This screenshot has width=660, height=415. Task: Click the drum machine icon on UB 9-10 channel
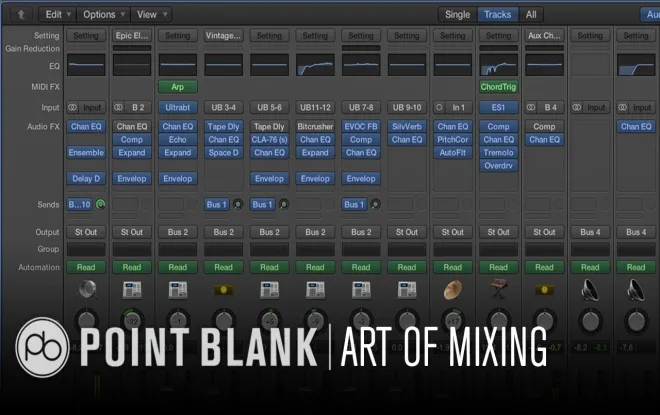407,290
